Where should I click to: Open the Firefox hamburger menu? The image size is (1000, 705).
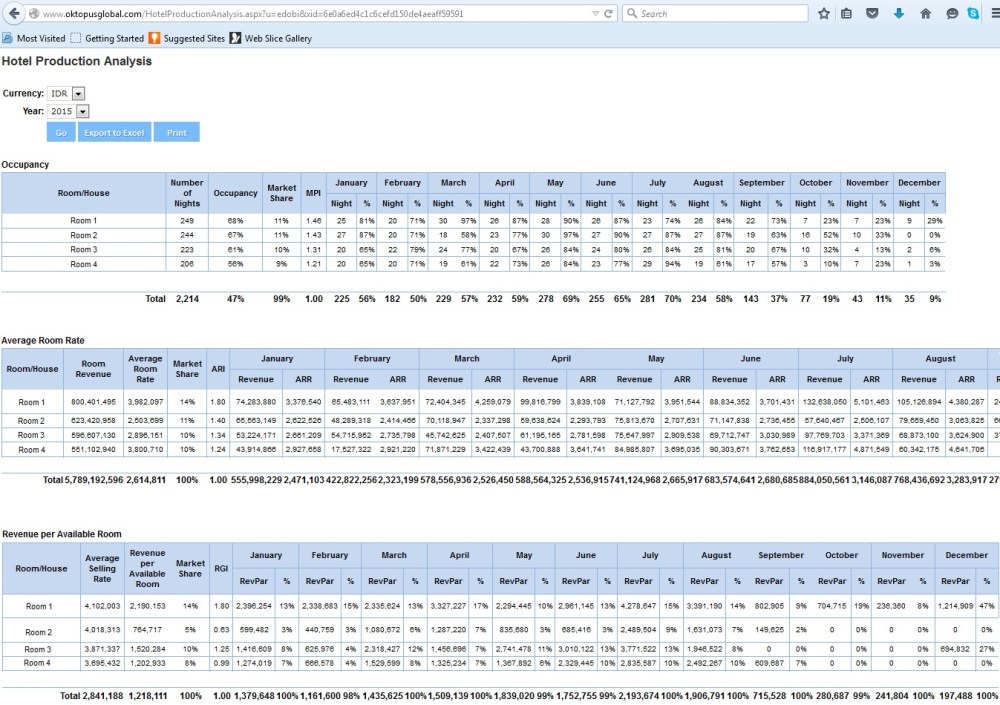[993, 14]
